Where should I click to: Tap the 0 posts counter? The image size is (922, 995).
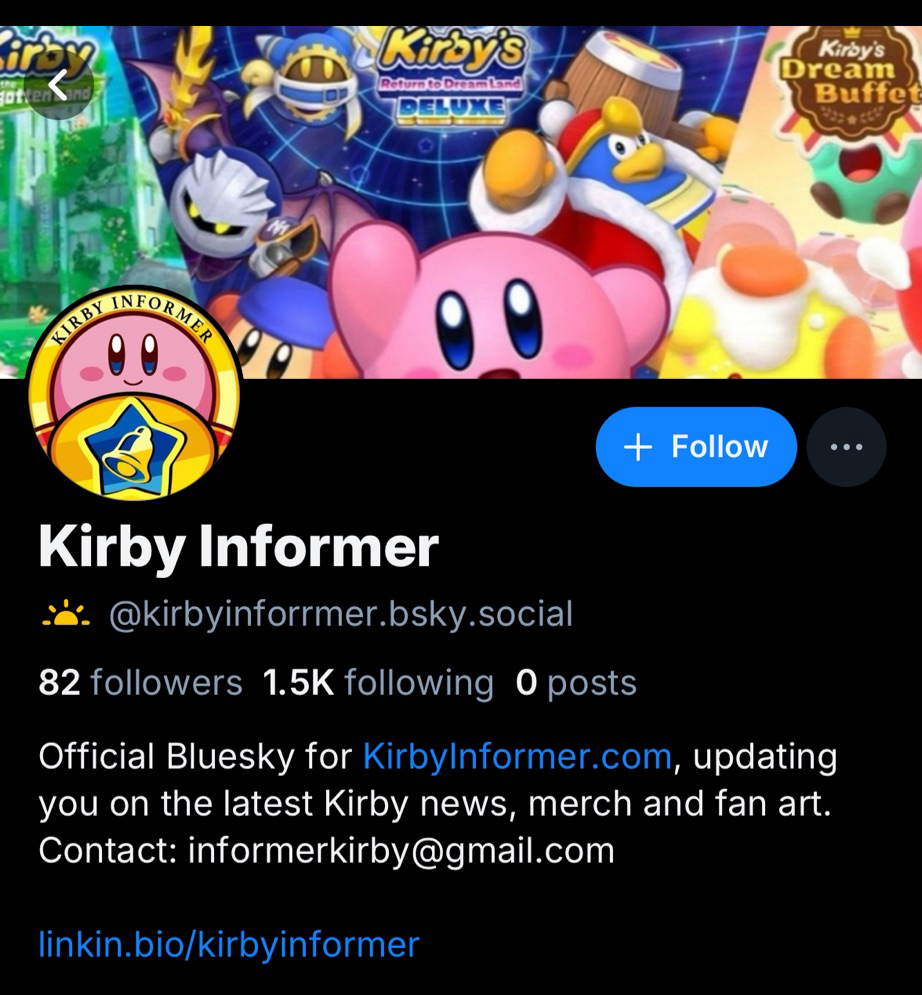tap(576, 683)
